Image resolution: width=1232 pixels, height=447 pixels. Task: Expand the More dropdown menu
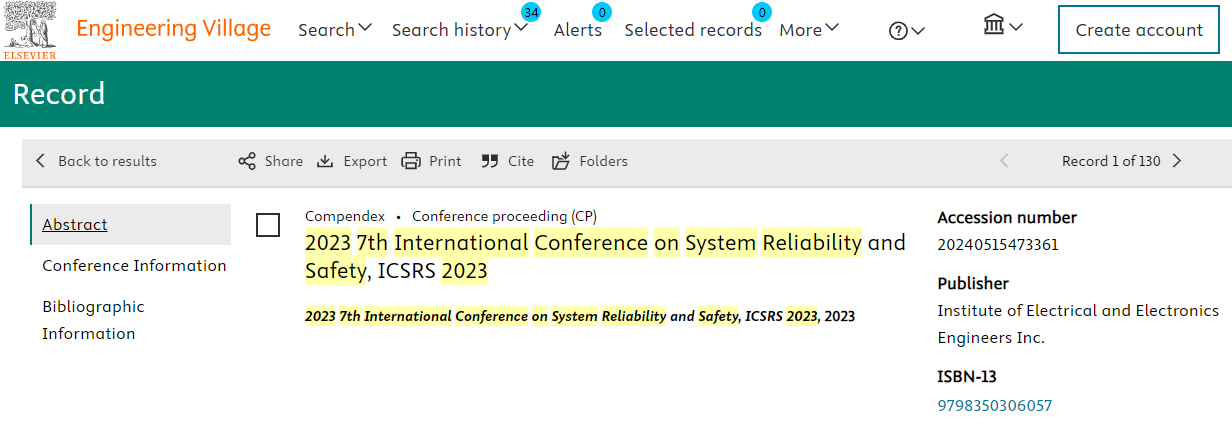point(809,30)
